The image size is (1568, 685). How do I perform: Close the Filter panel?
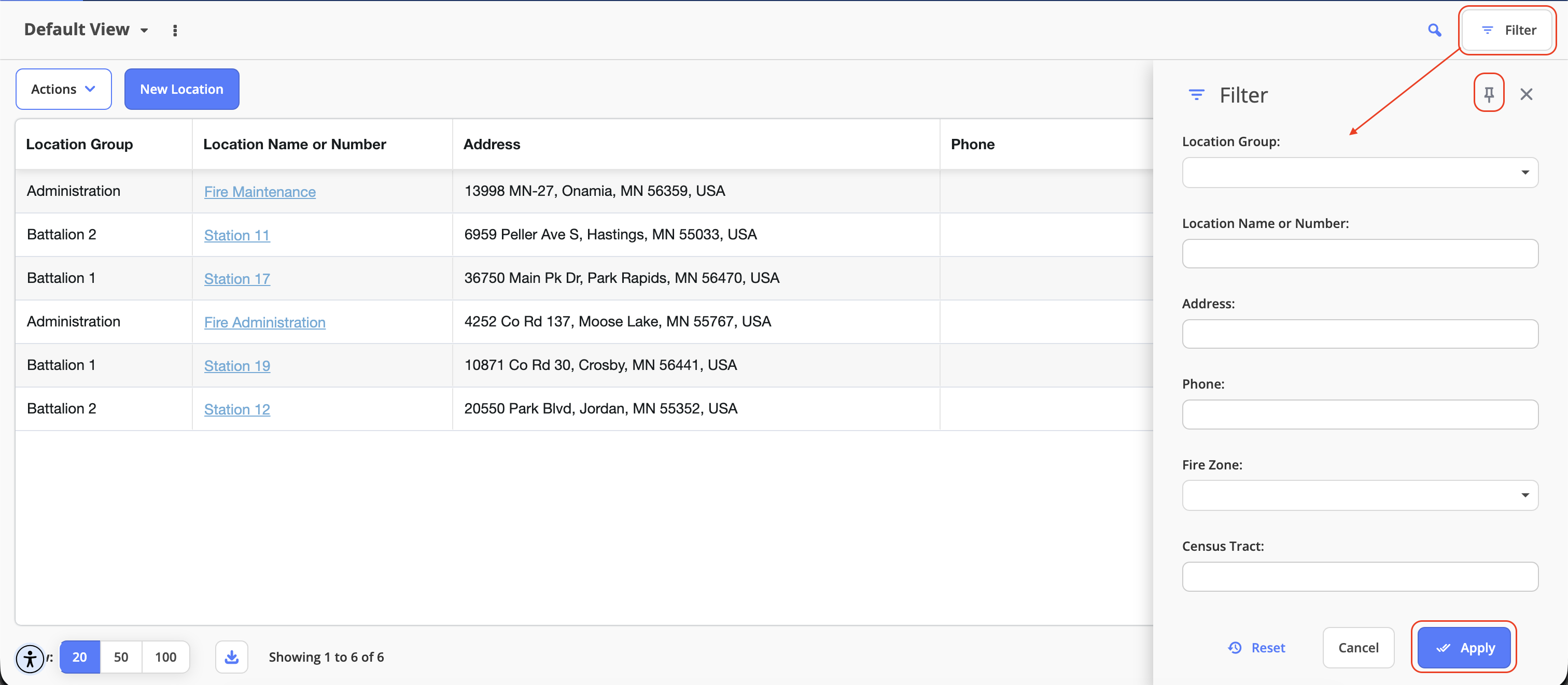tap(1526, 94)
